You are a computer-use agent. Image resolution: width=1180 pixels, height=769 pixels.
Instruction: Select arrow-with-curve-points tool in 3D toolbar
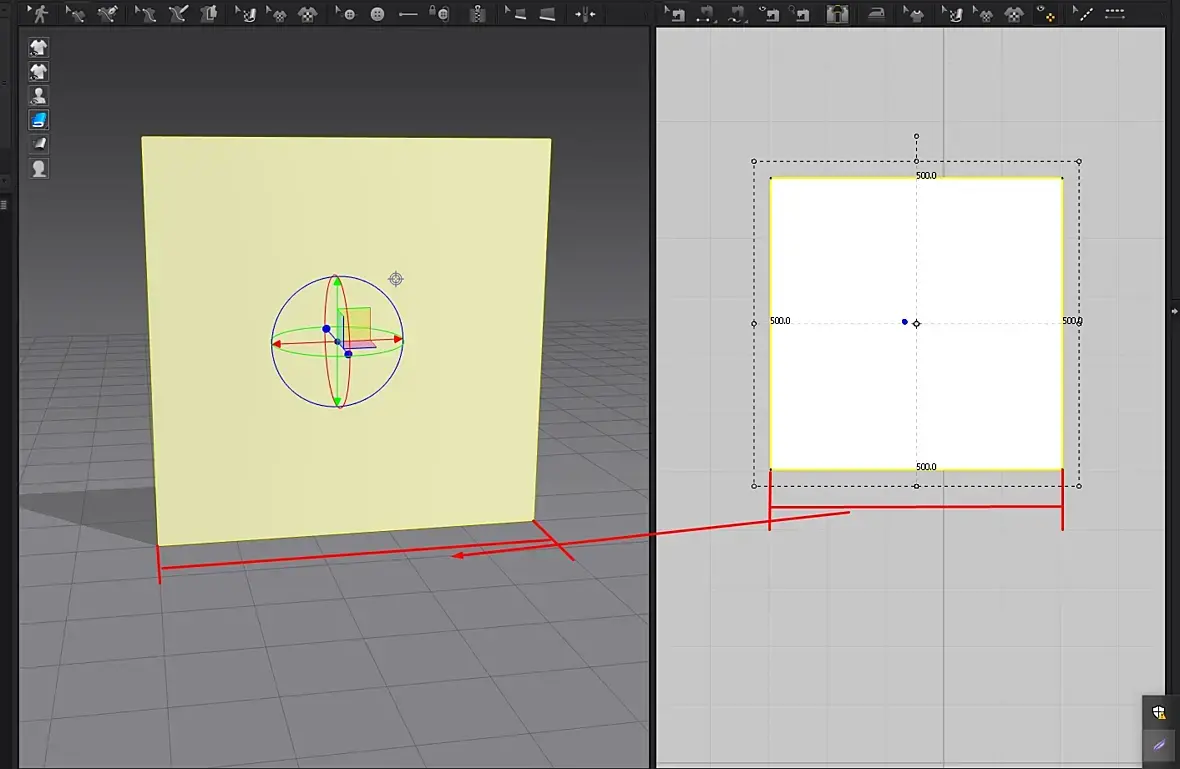(75, 14)
